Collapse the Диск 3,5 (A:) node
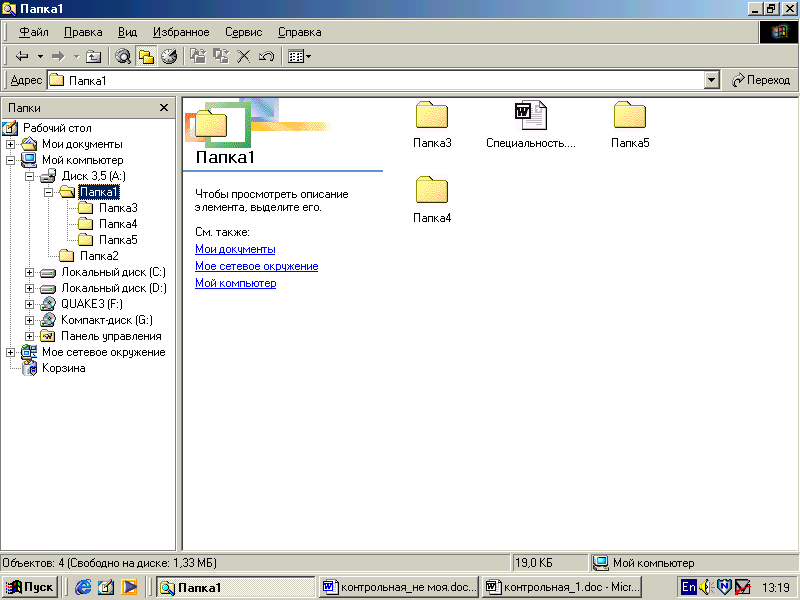The image size is (800, 600). 30,177
